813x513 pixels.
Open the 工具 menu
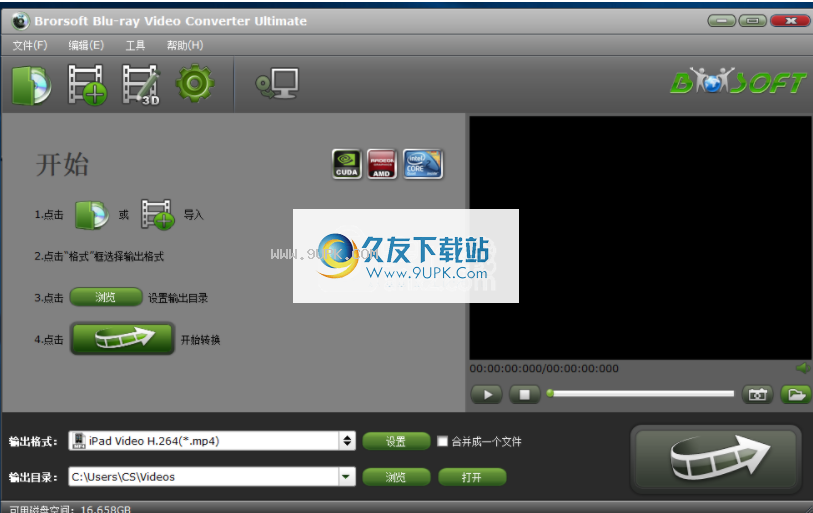(x=135, y=46)
